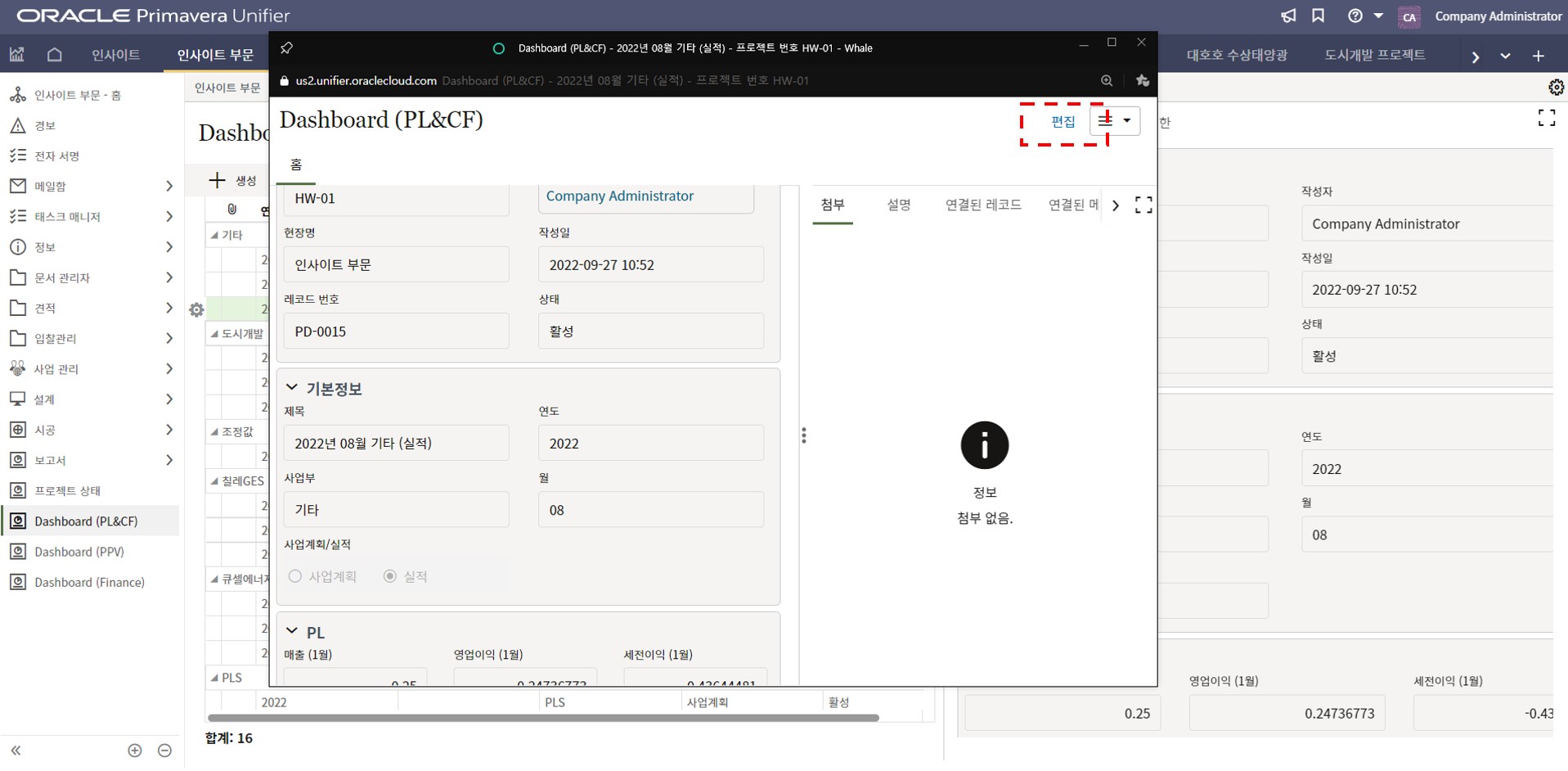Select the 사업계획 radio button
The width and height of the screenshot is (1568, 771).
[295, 576]
